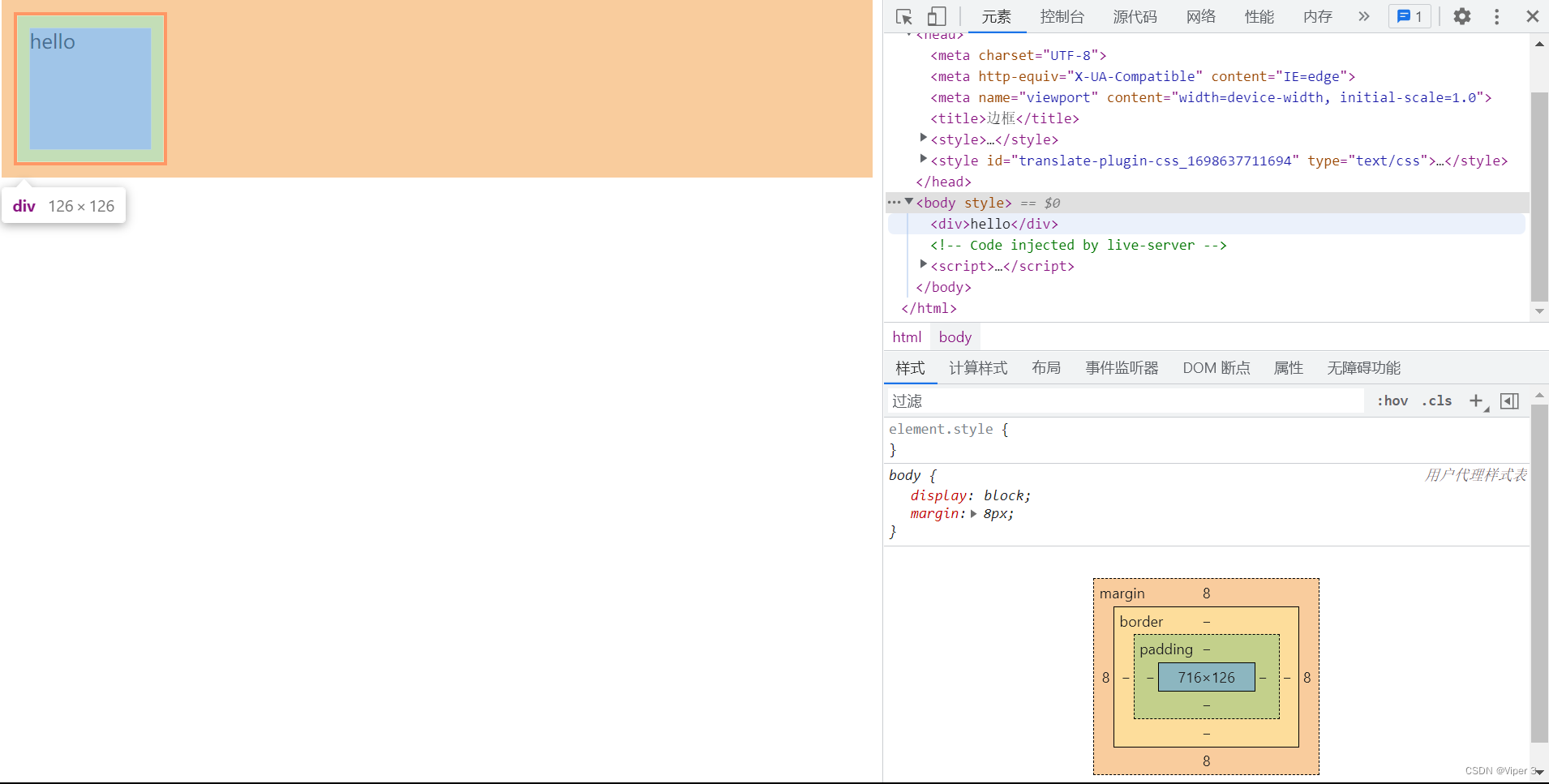Switch to the 内存 tab
This screenshot has width=1549, height=784.
[x=1317, y=17]
